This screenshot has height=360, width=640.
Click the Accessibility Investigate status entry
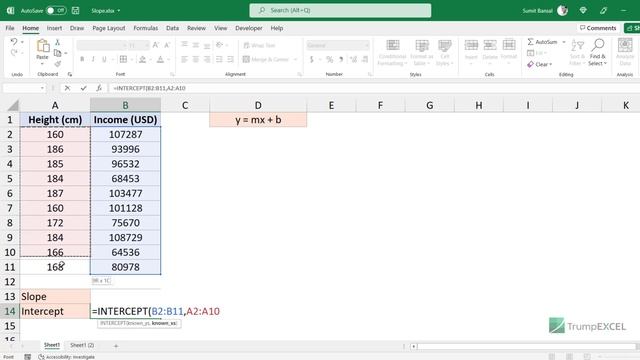tap(66, 357)
